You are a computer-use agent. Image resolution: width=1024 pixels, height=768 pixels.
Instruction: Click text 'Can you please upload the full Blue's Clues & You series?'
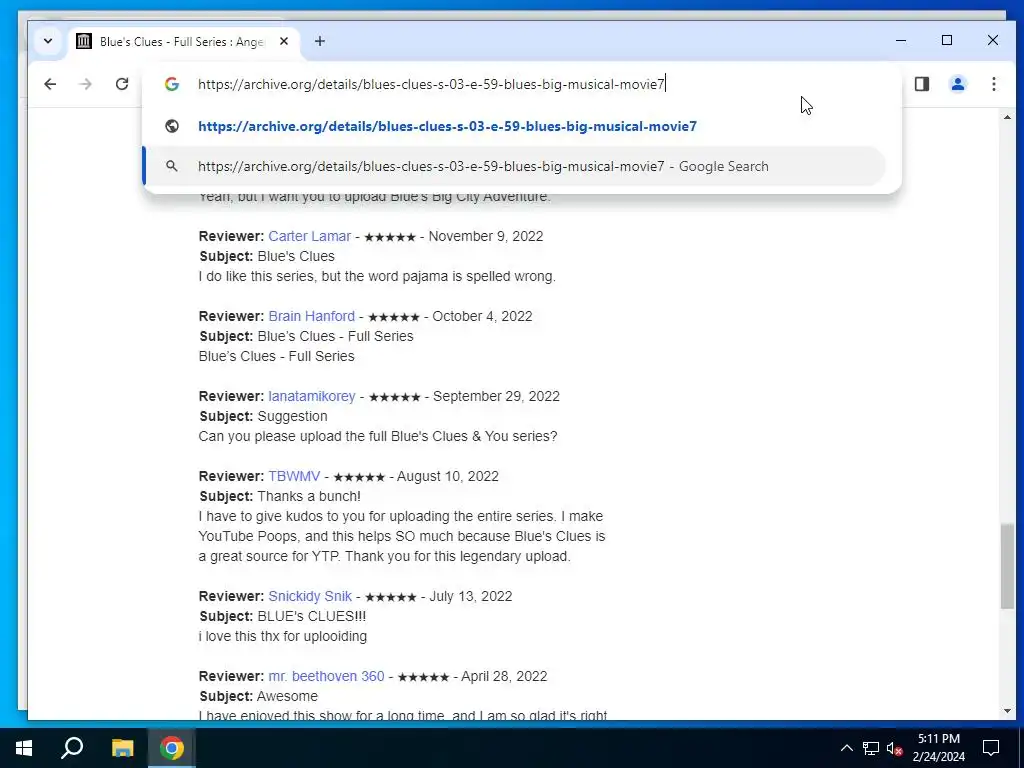[378, 436]
